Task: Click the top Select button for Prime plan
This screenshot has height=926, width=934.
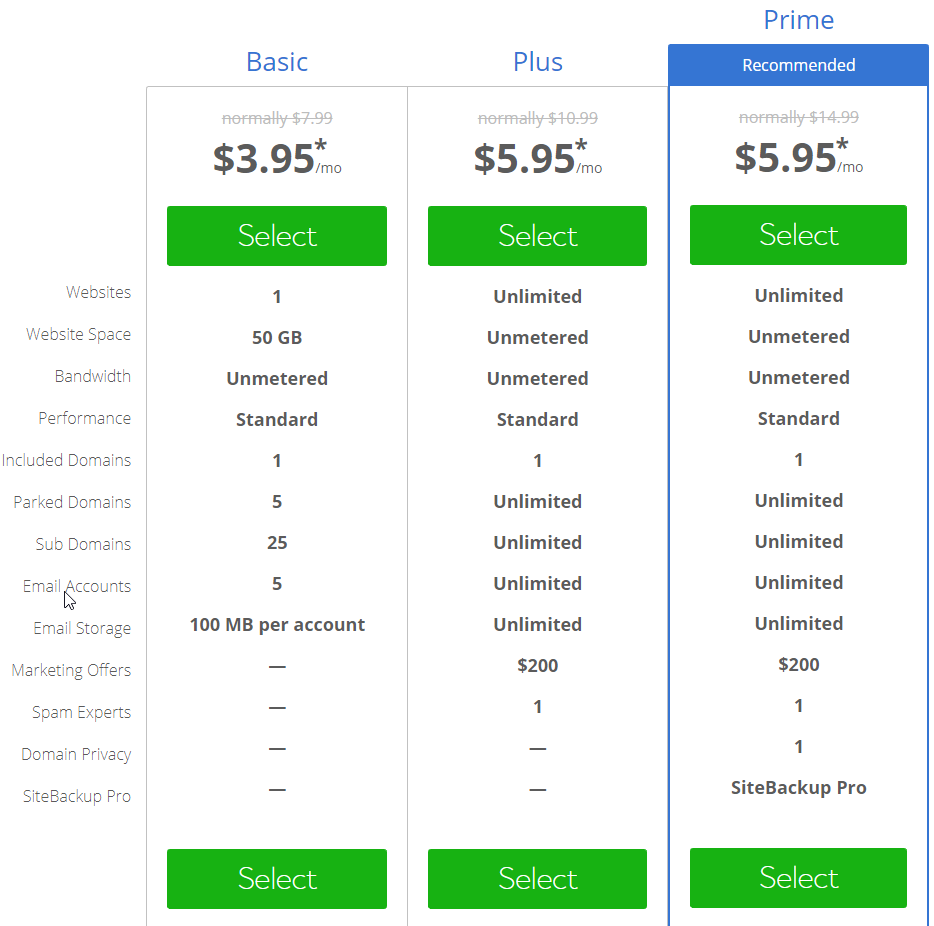Action: tap(798, 235)
